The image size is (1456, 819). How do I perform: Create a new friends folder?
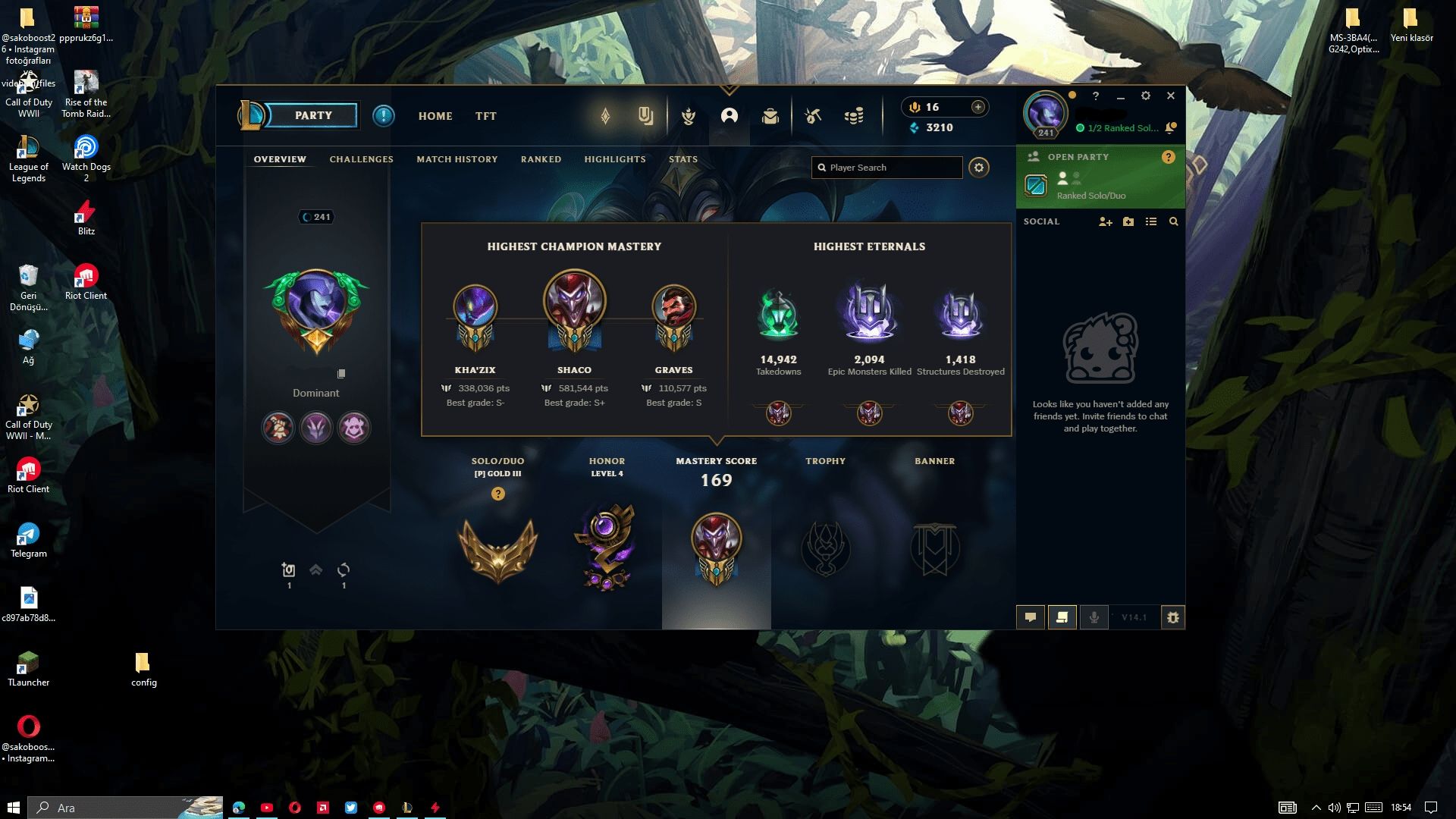[1128, 221]
